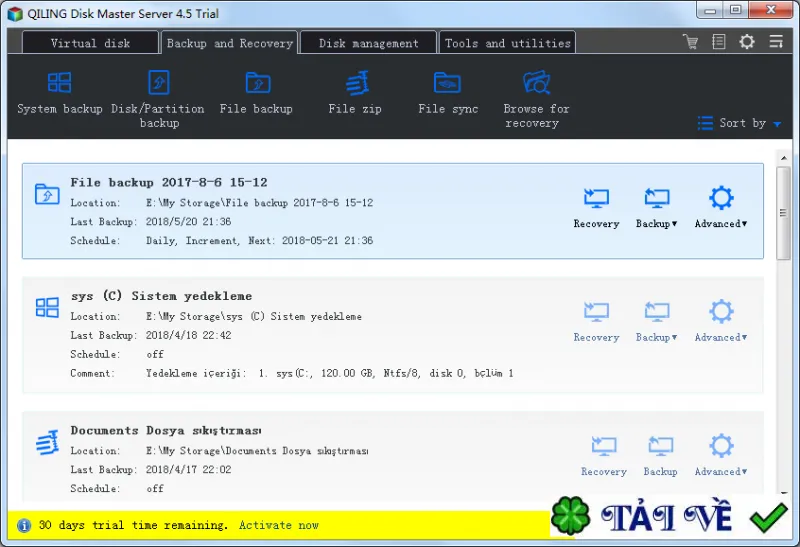Click the scrollbar up arrow
Image resolution: width=800 pixels, height=547 pixels.
[784, 158]
